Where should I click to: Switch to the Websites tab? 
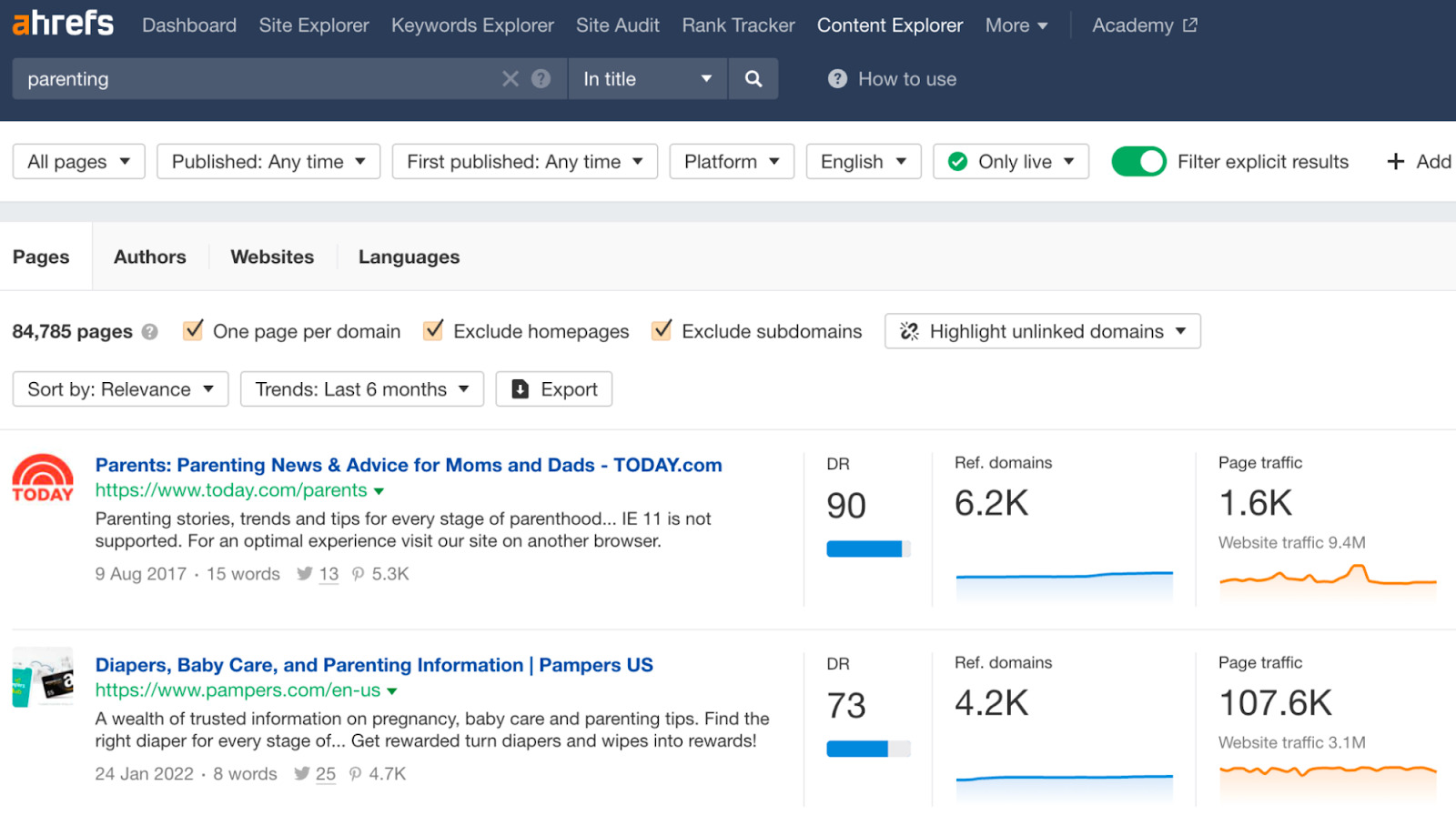(x=272, y=257)
